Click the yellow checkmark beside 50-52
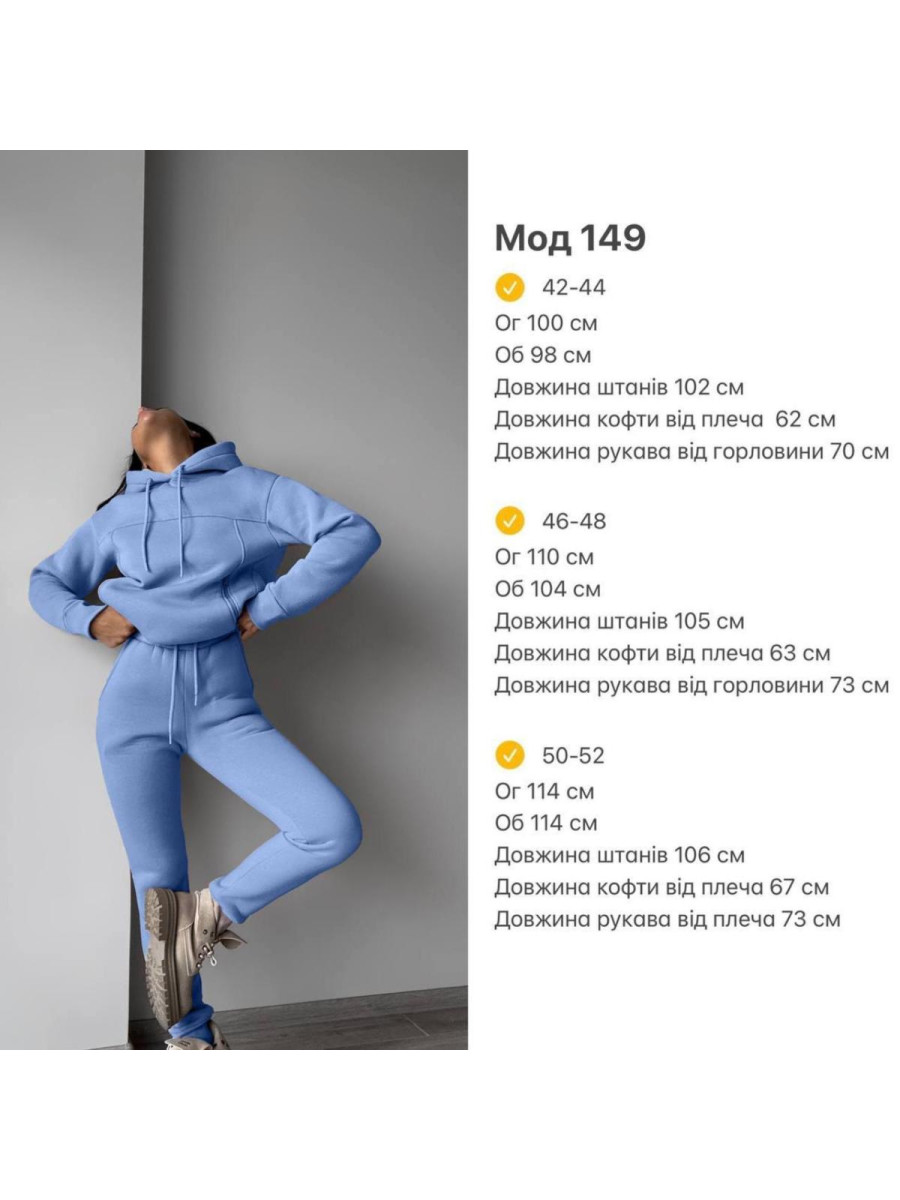Viewport: 900px width, 1200px height. 510,755
